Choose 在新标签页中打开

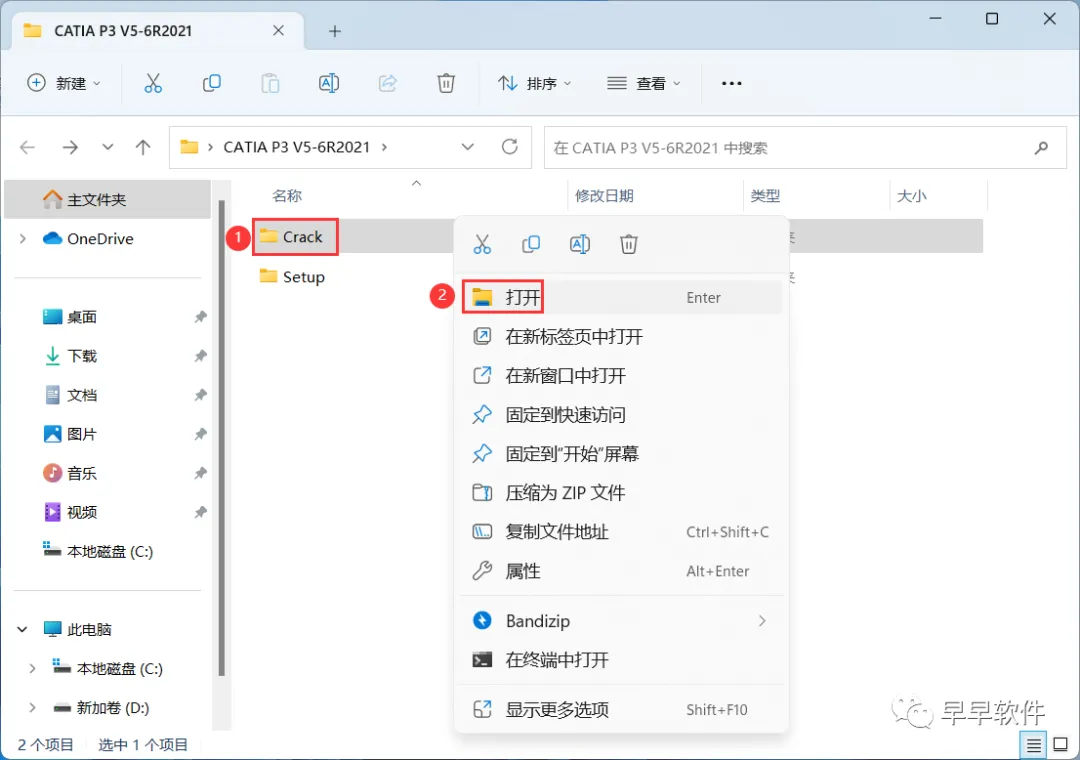point(621,336)
